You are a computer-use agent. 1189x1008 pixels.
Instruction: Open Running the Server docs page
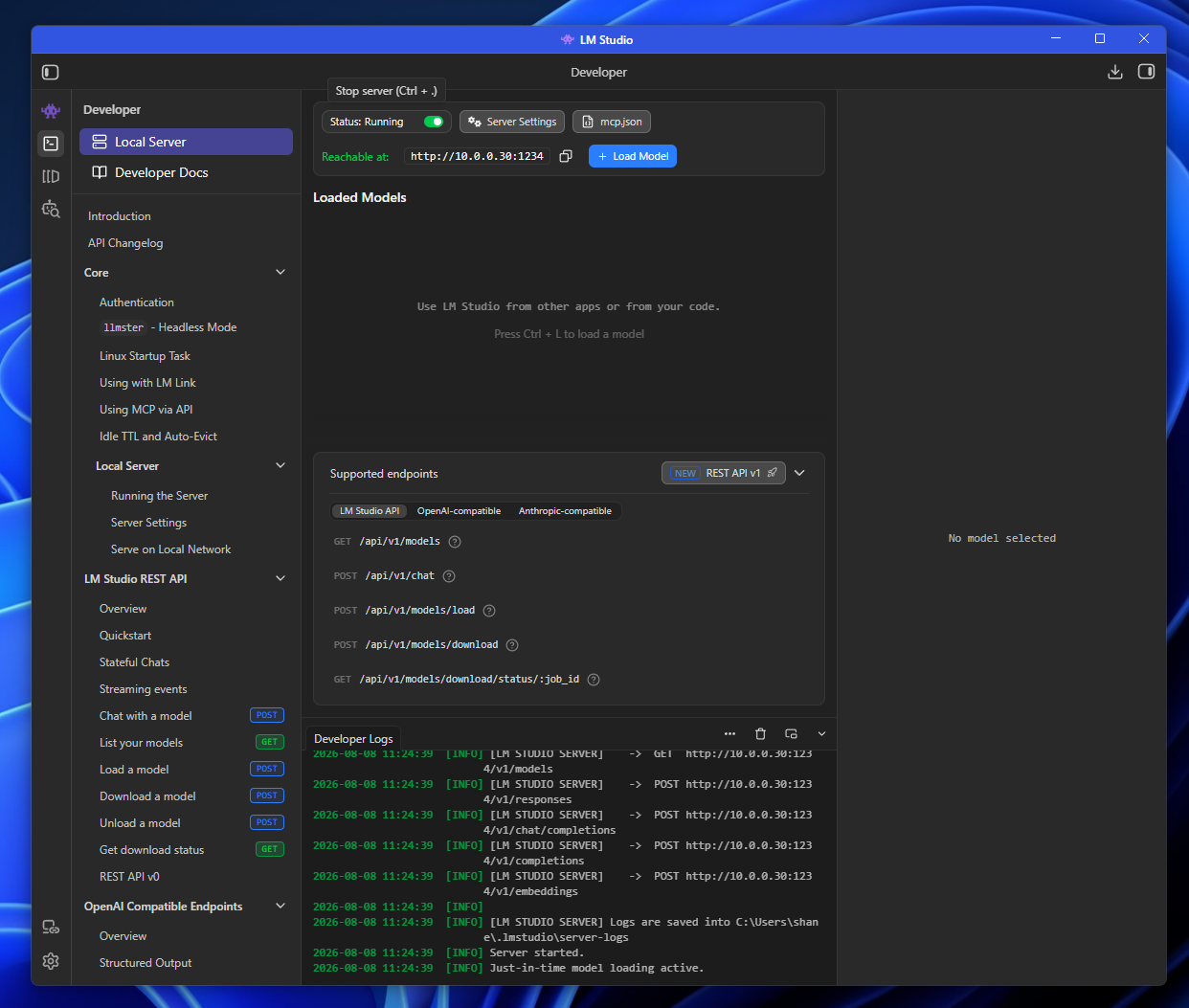click(159, 496)
